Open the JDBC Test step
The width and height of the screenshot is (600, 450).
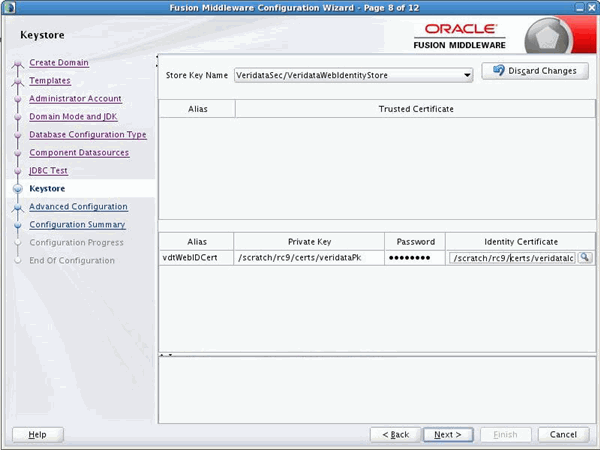click(x=48, y=170)
